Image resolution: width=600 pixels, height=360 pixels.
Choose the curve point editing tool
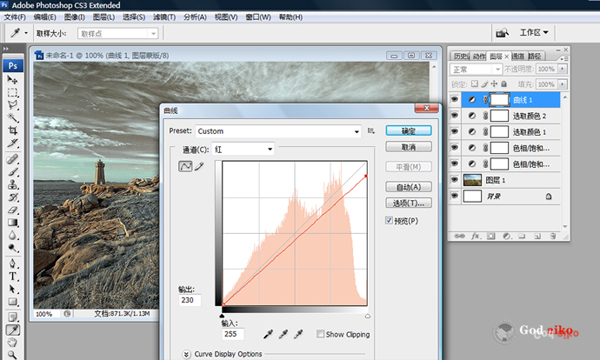coord(186,166)
